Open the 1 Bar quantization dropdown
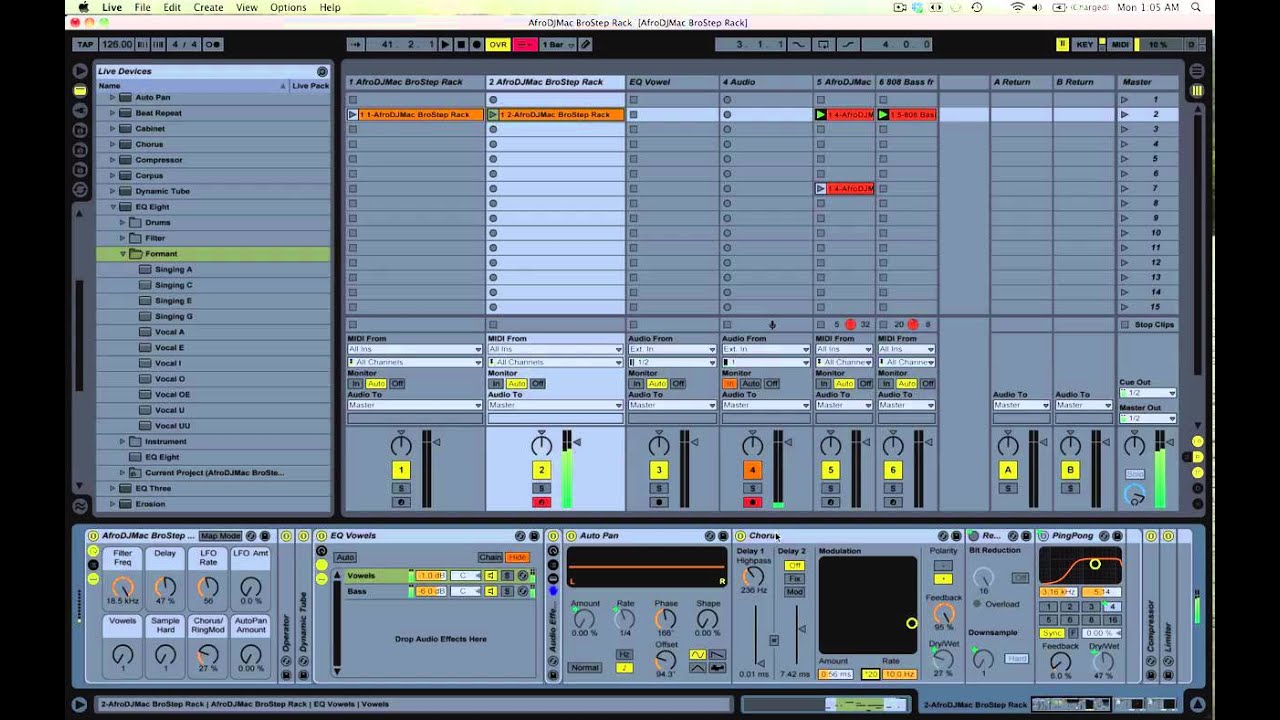The height and width of the screenshot is (720, 1280). [559, 44]
